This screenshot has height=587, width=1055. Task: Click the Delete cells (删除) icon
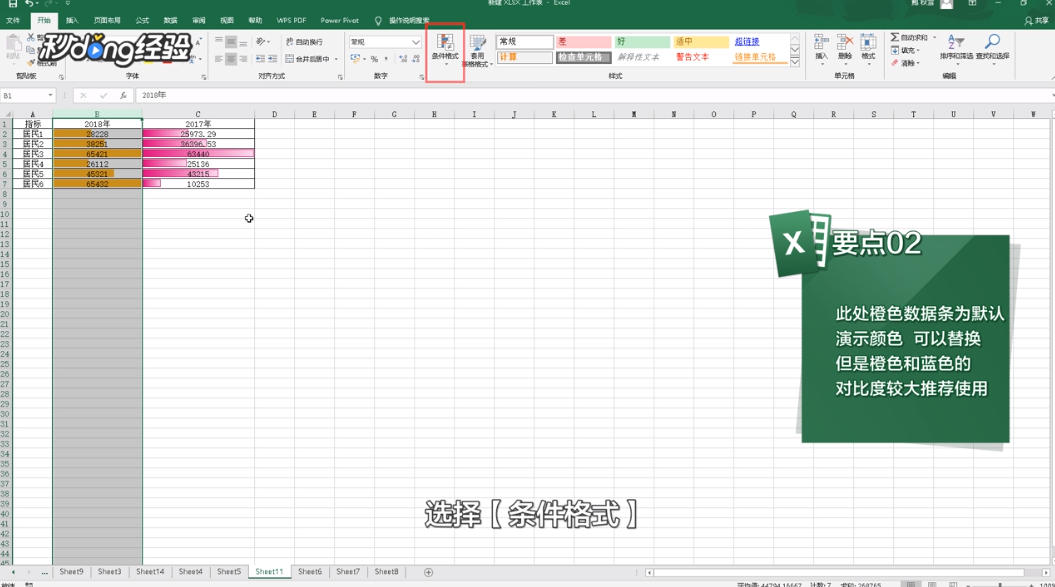[844, 47]
